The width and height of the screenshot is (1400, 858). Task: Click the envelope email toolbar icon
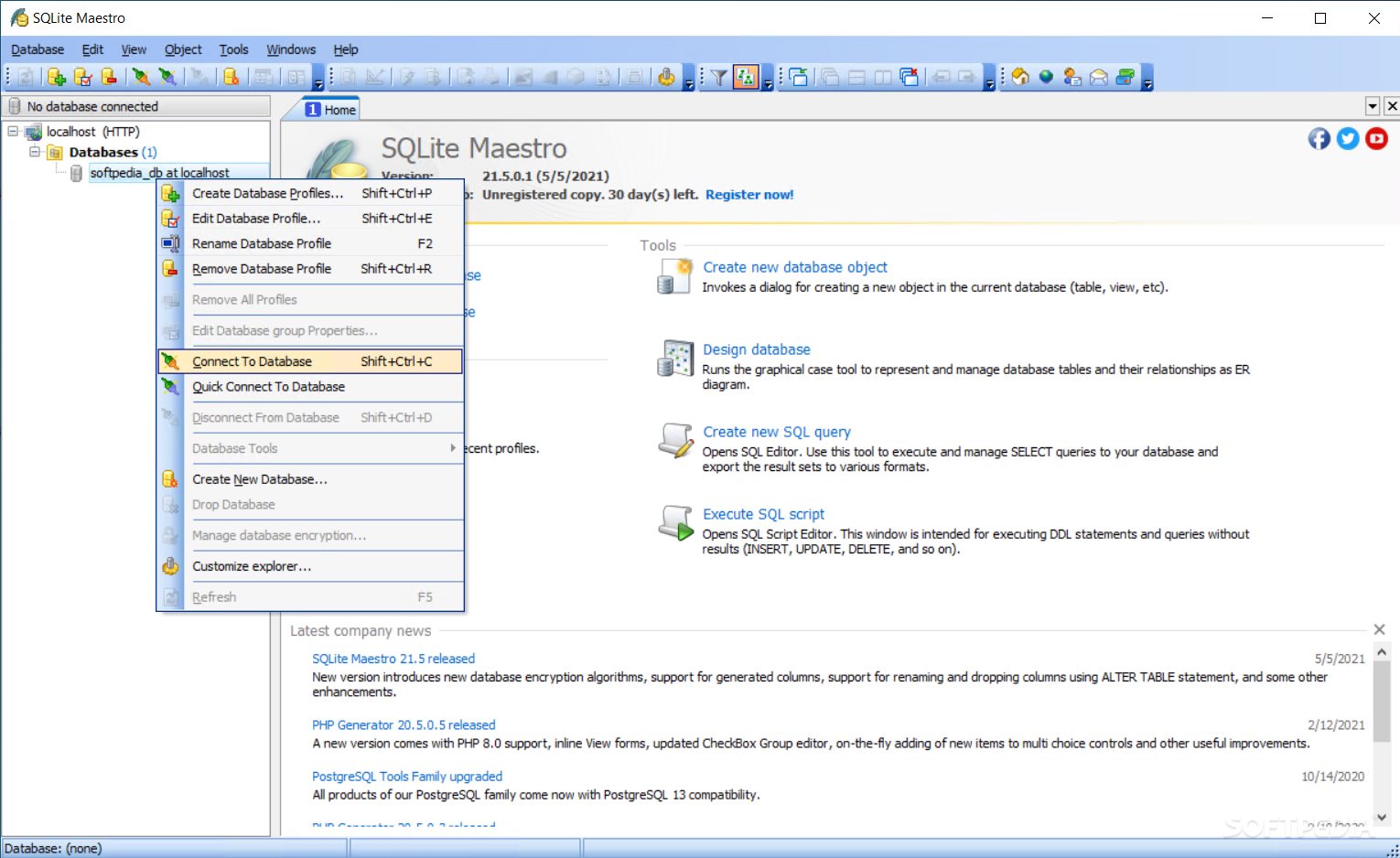pos(1099,78)
